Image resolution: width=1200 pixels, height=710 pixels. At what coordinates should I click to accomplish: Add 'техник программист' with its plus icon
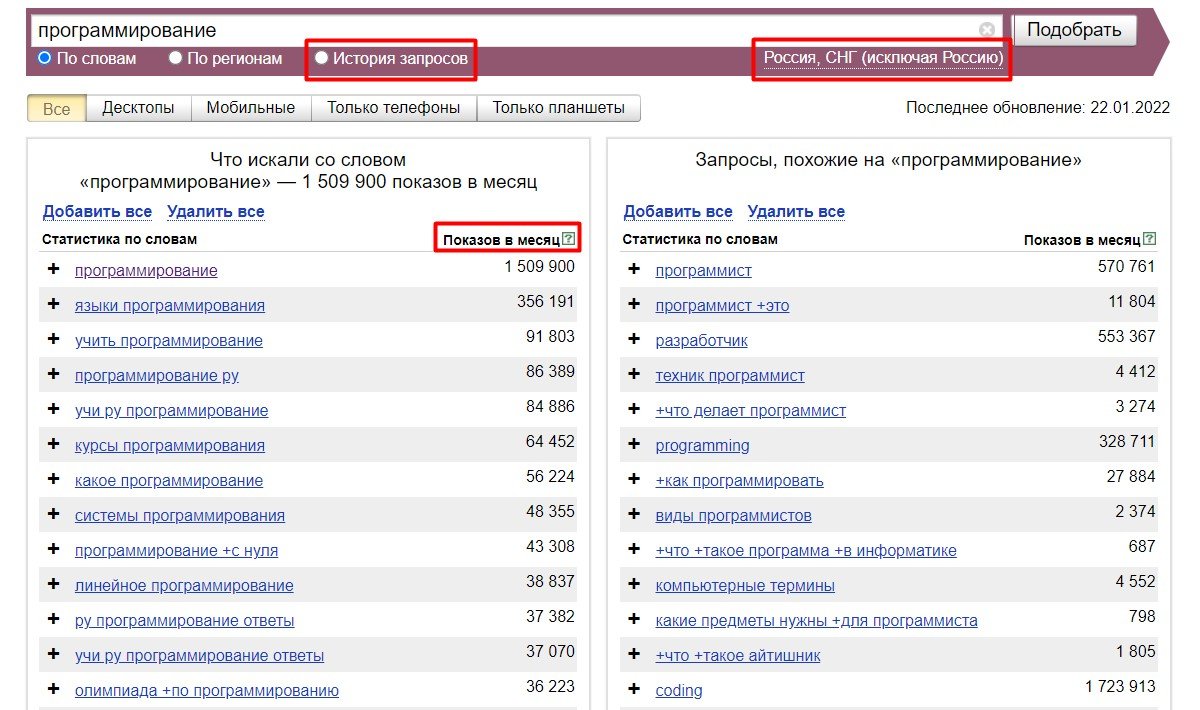[634, 374]
